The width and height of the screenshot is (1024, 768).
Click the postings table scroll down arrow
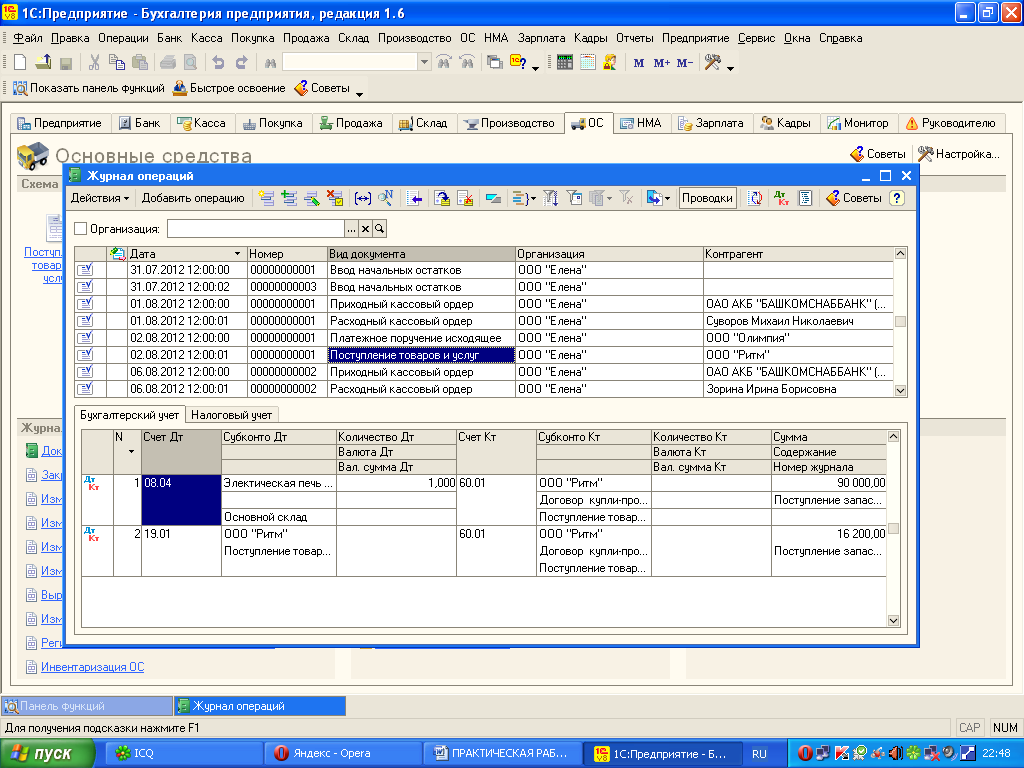[x=893, y=620]
